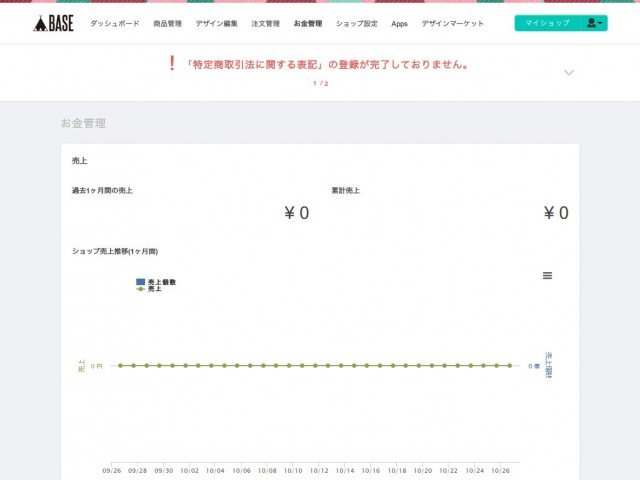Open the ダッシュボード menu
Screen dimensions: 640x480
[x=115, y=24]
